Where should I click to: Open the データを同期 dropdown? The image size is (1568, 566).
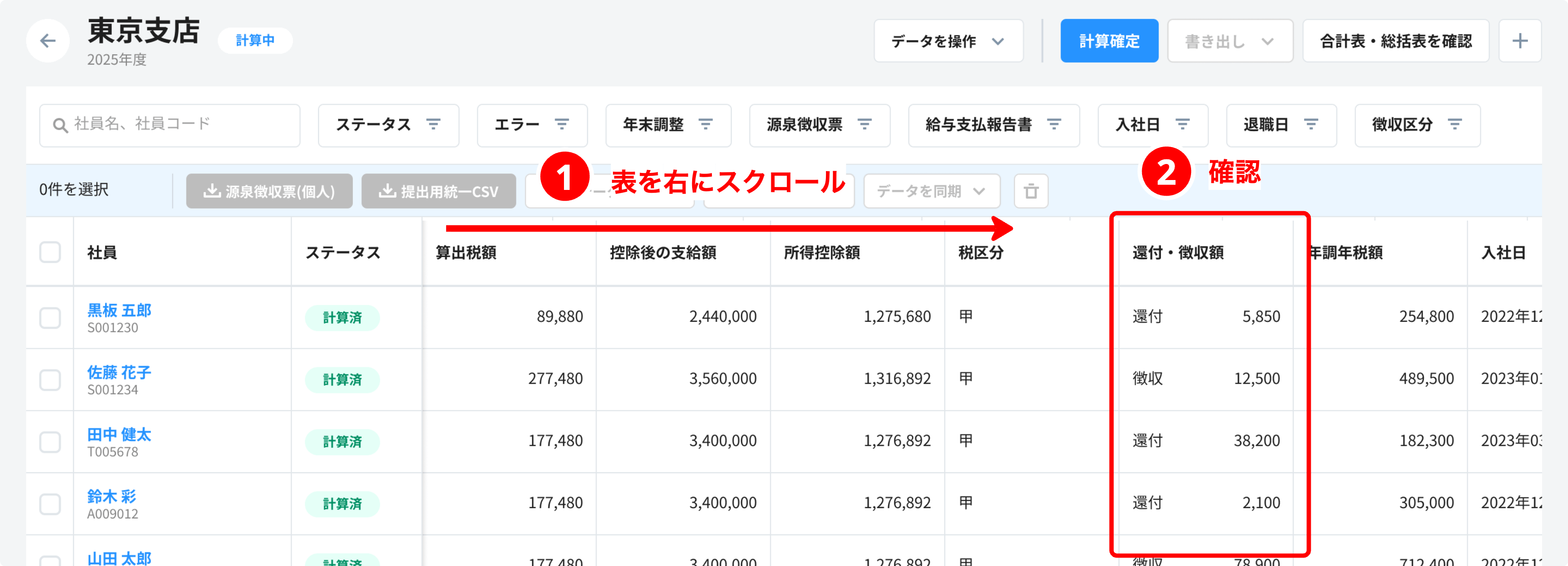(931, 191)
